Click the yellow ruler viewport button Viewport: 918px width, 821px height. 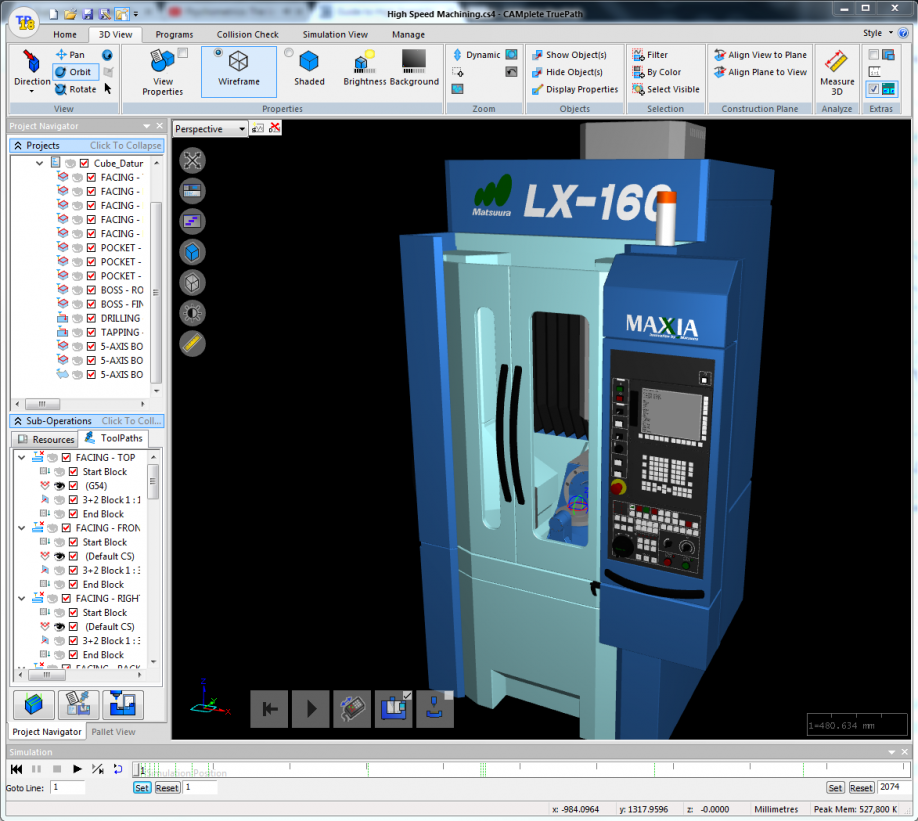192,344
